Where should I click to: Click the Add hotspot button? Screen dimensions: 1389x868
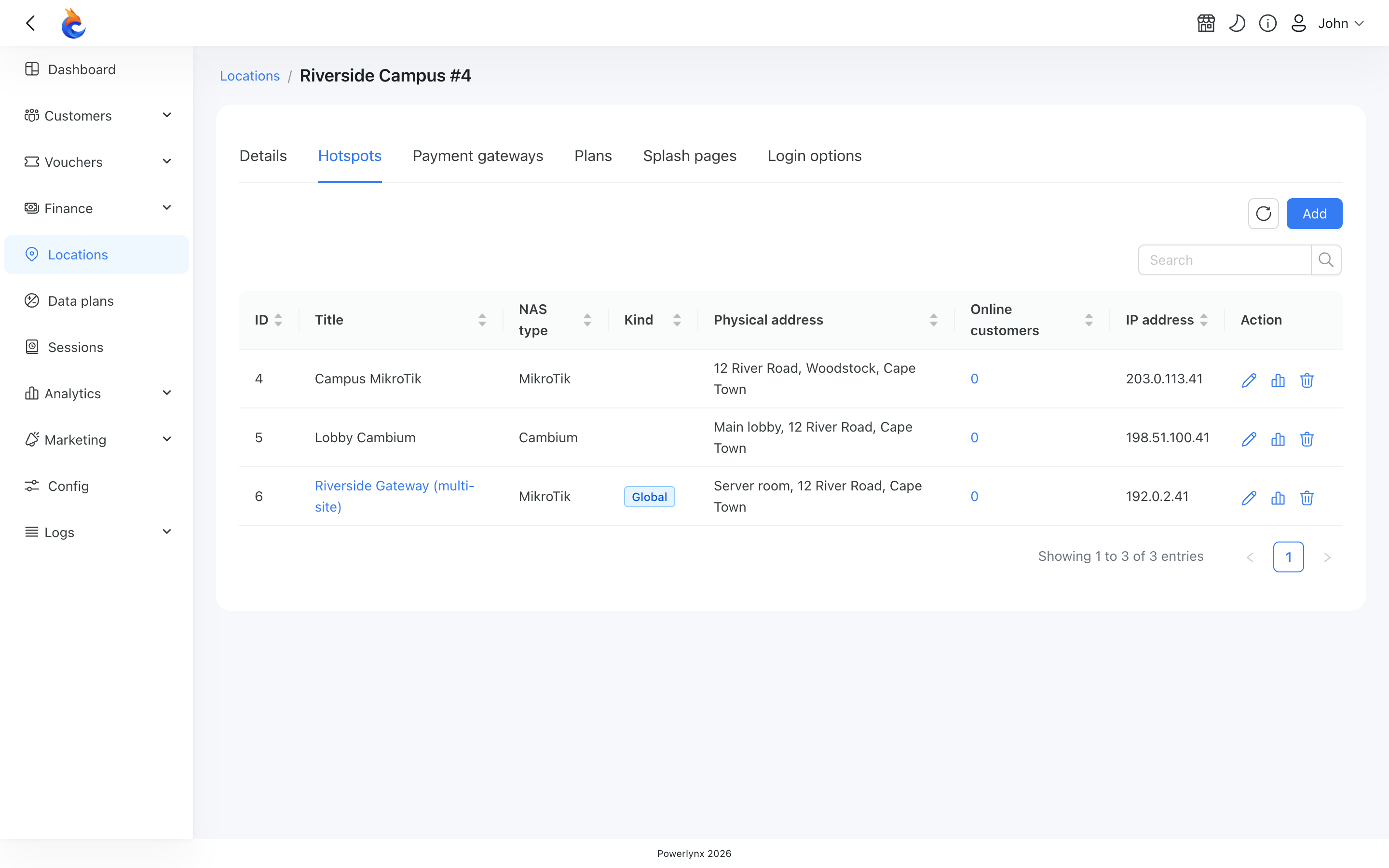1314,214
